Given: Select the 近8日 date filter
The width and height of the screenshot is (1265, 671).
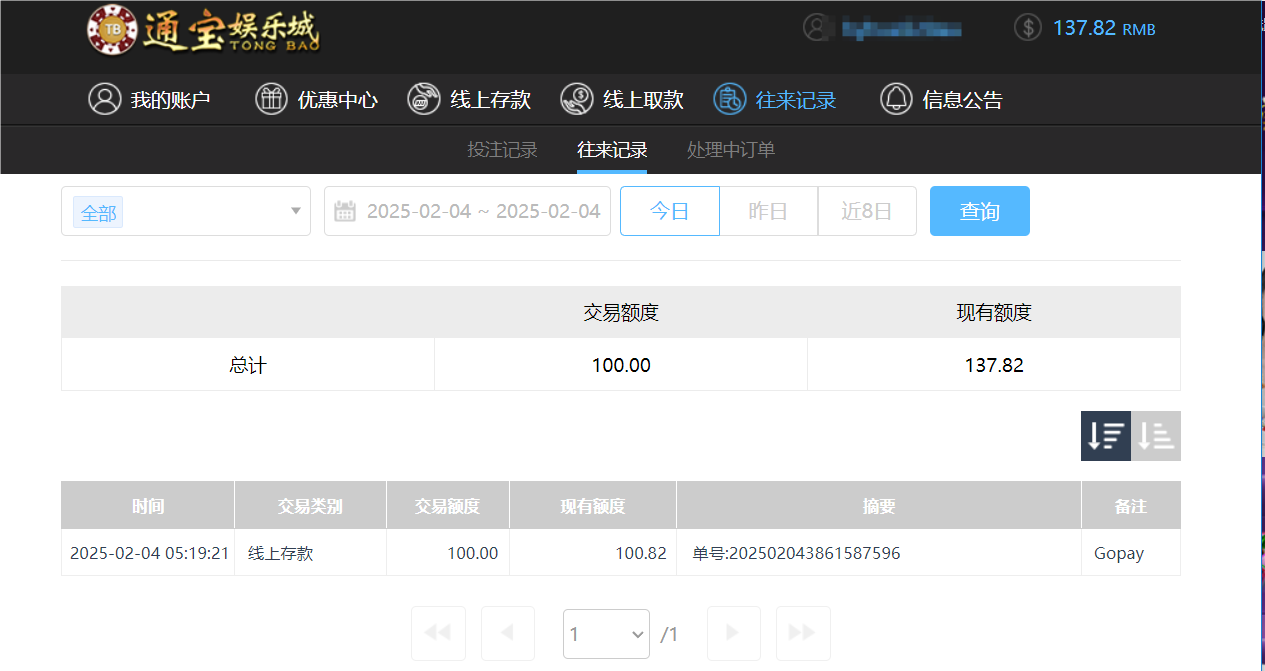Looking at the screenshot, I should 866,211.
